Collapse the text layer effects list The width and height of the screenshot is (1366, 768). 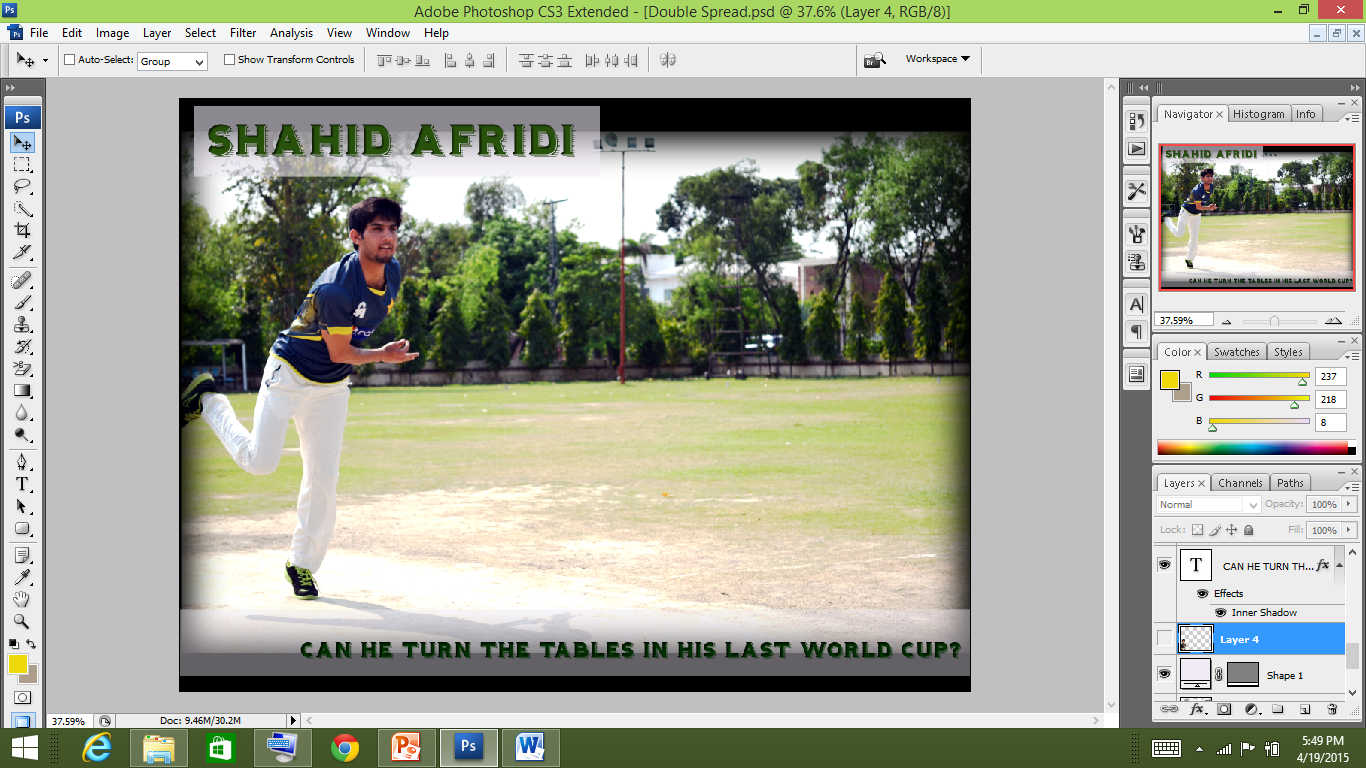[1337, 566]
